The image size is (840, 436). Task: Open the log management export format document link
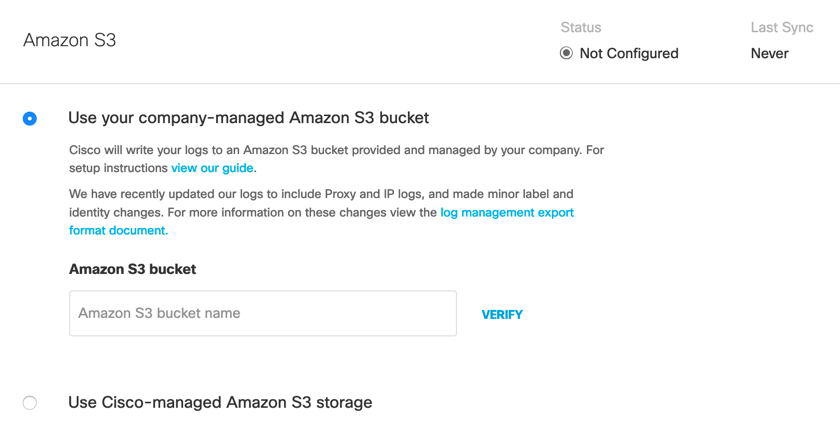point(507,212)
